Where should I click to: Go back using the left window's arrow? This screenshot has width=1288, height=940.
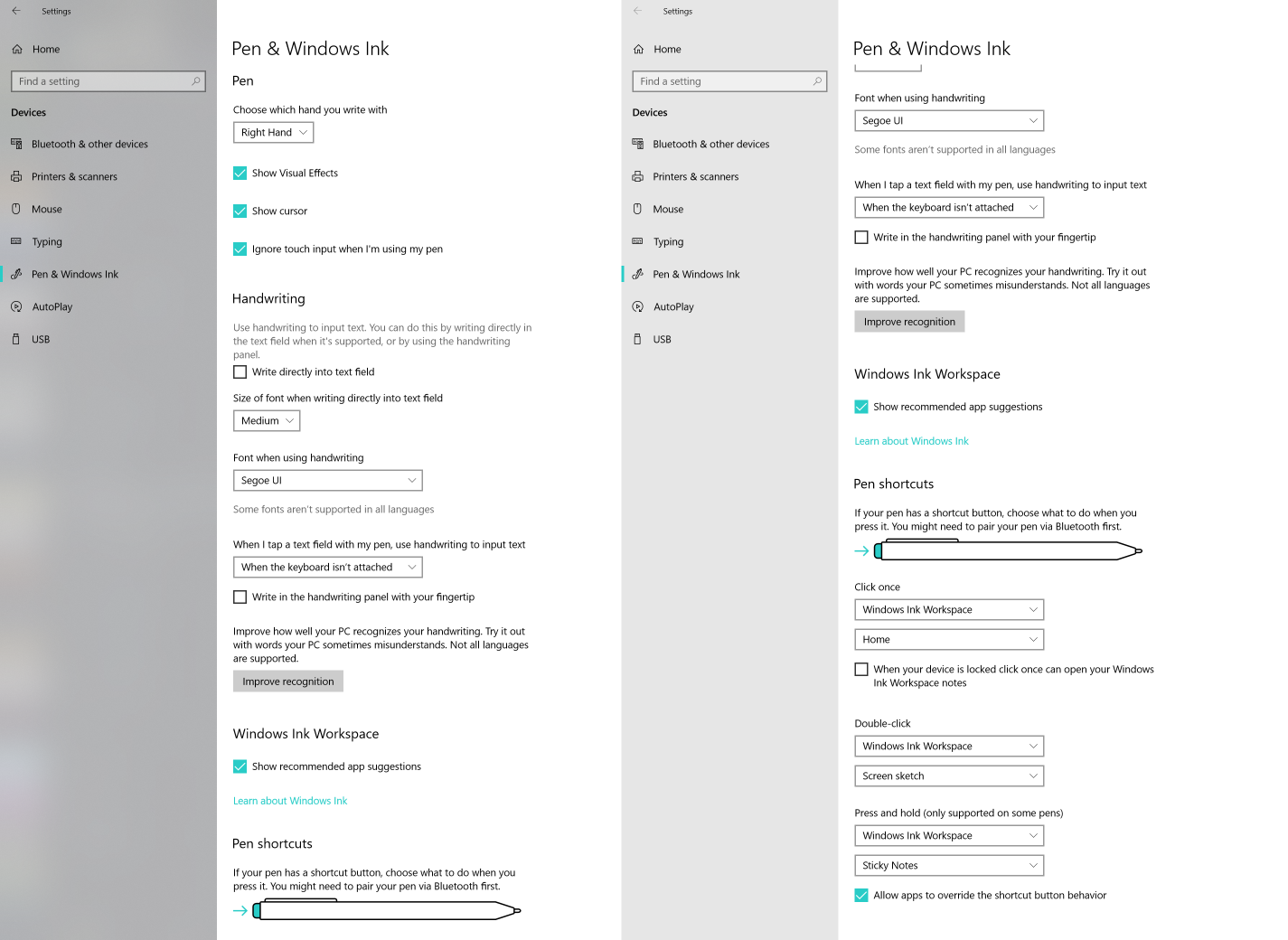coord(16,11)
